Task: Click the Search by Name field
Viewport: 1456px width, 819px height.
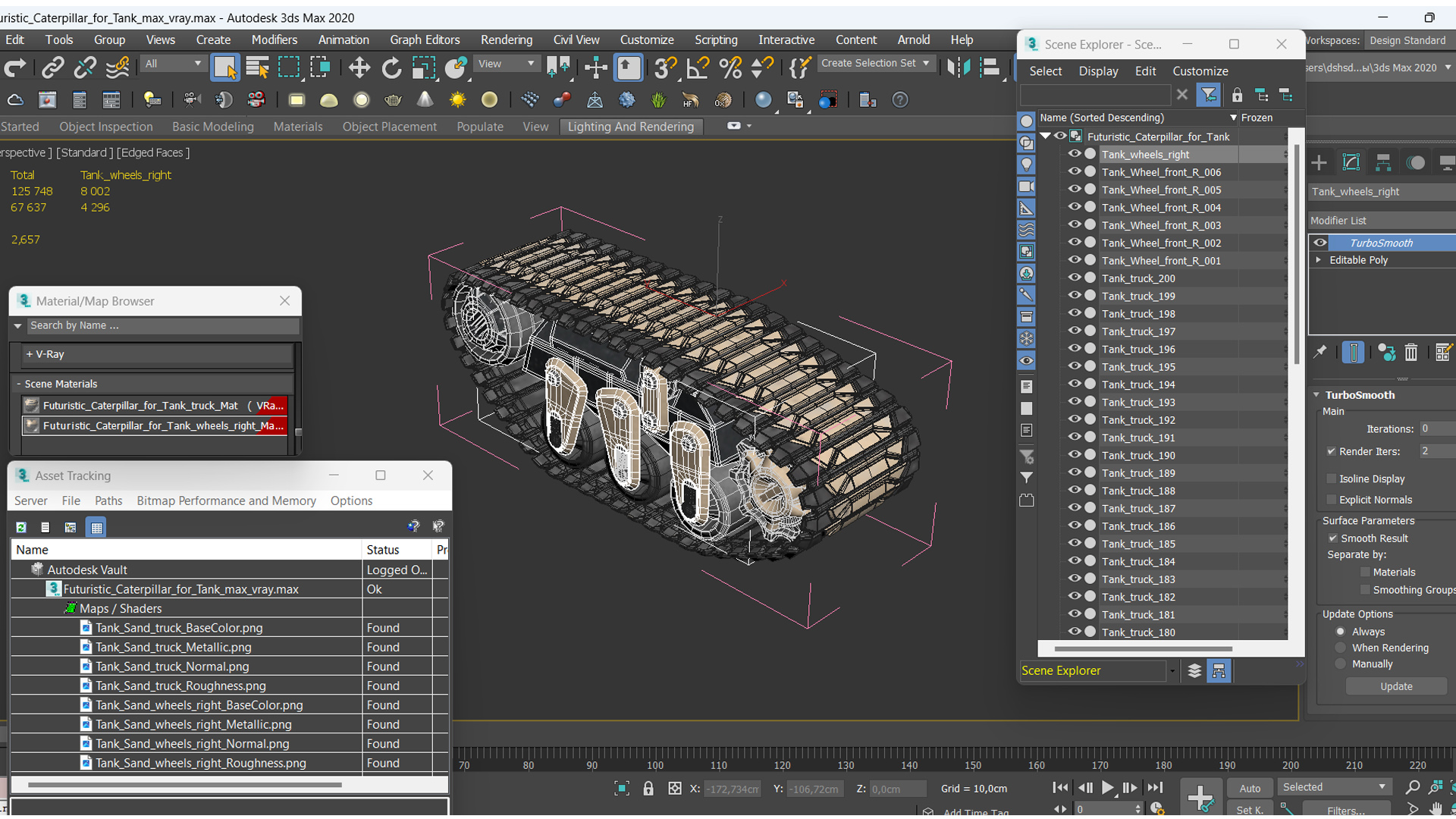Action: (x=163, y=325)
